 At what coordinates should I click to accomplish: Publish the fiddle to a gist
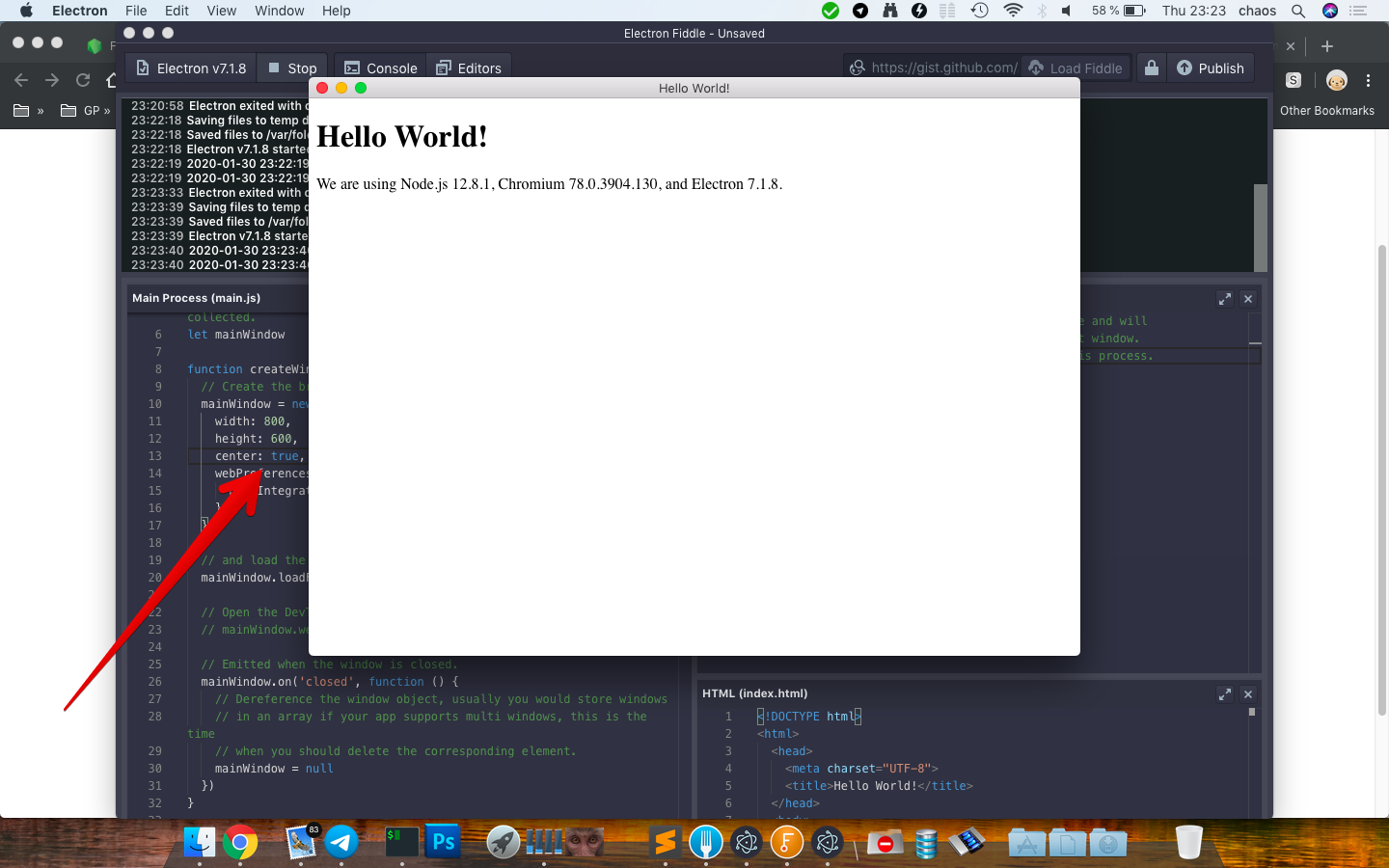pos(1211,68)
